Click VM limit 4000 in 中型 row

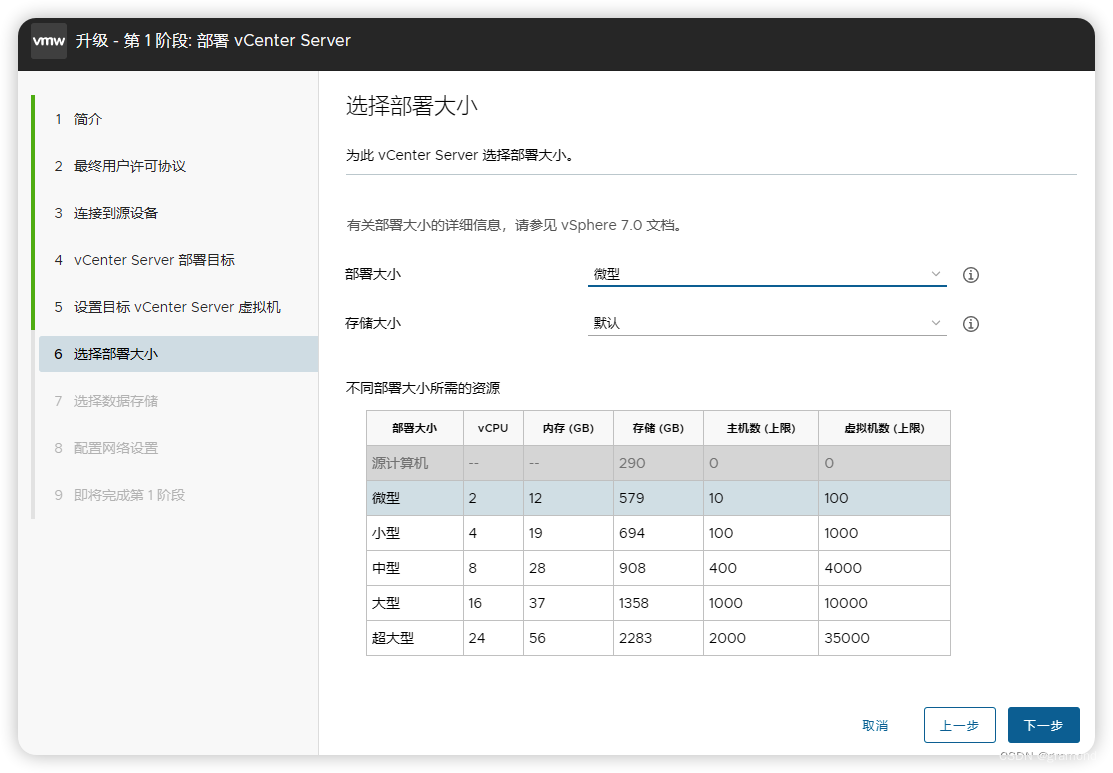point(843,568)
